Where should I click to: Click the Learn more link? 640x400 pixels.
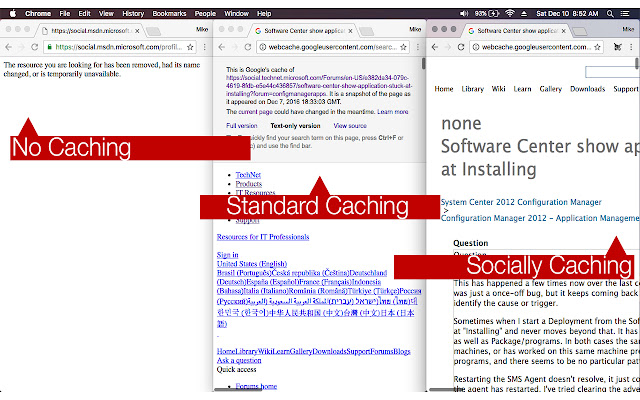pos(392,111)
